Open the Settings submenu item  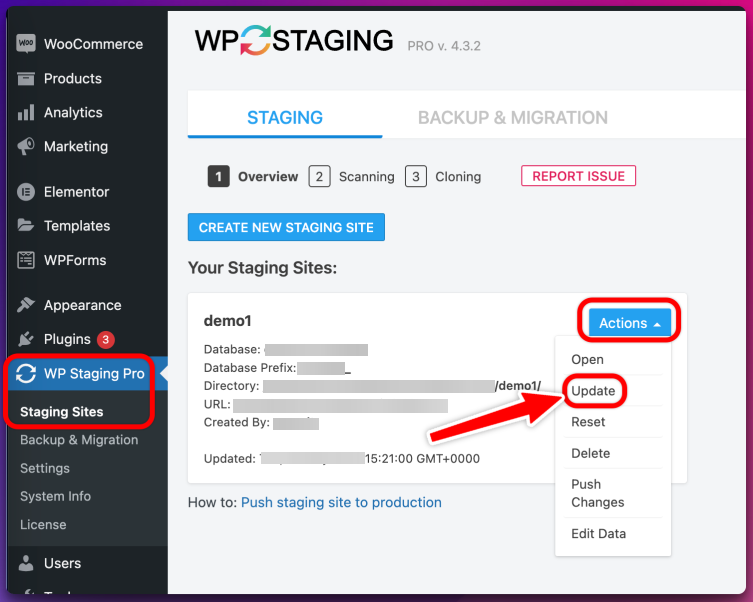(x=45, y=468)
